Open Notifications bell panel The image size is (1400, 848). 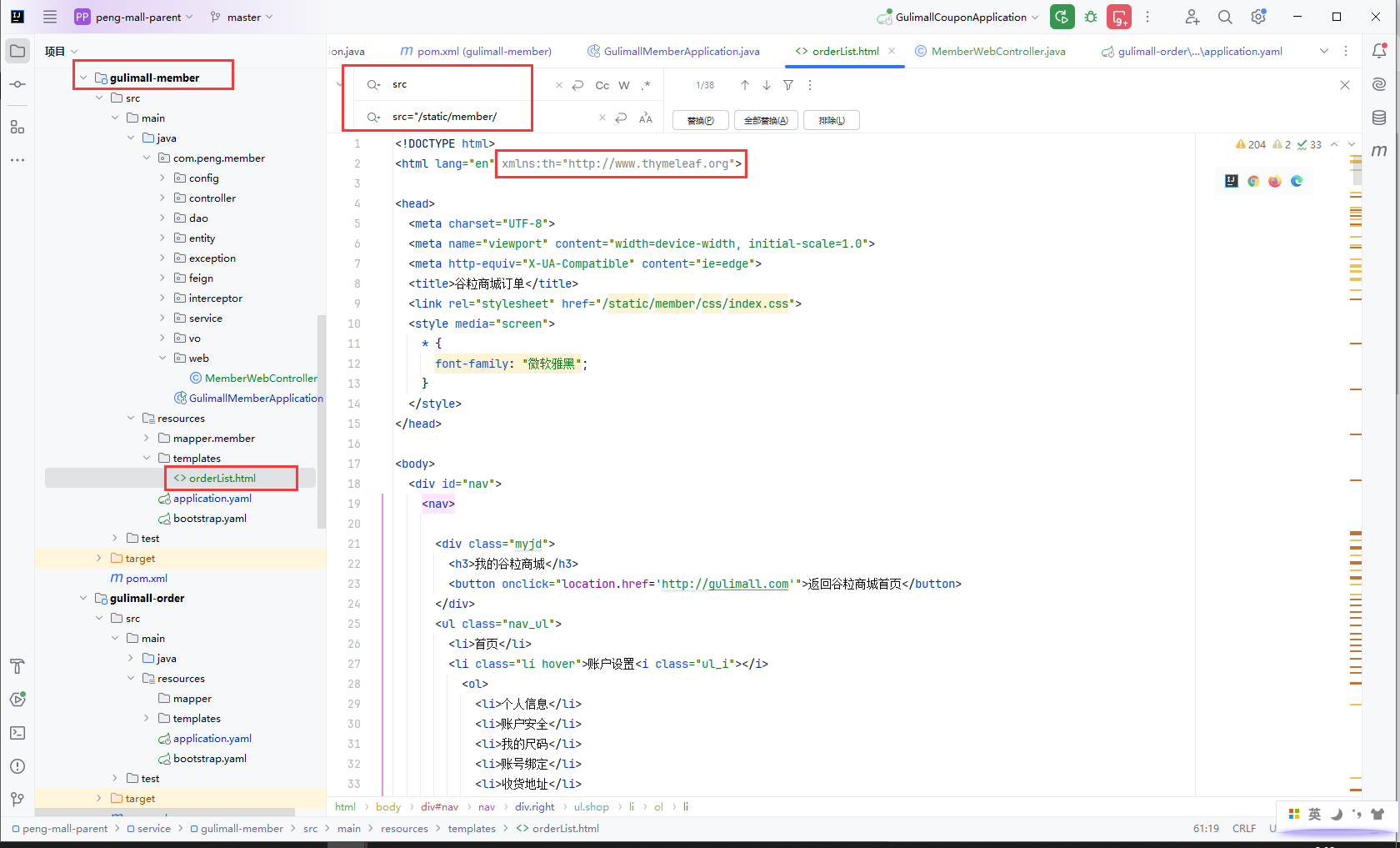[1379, 51]
